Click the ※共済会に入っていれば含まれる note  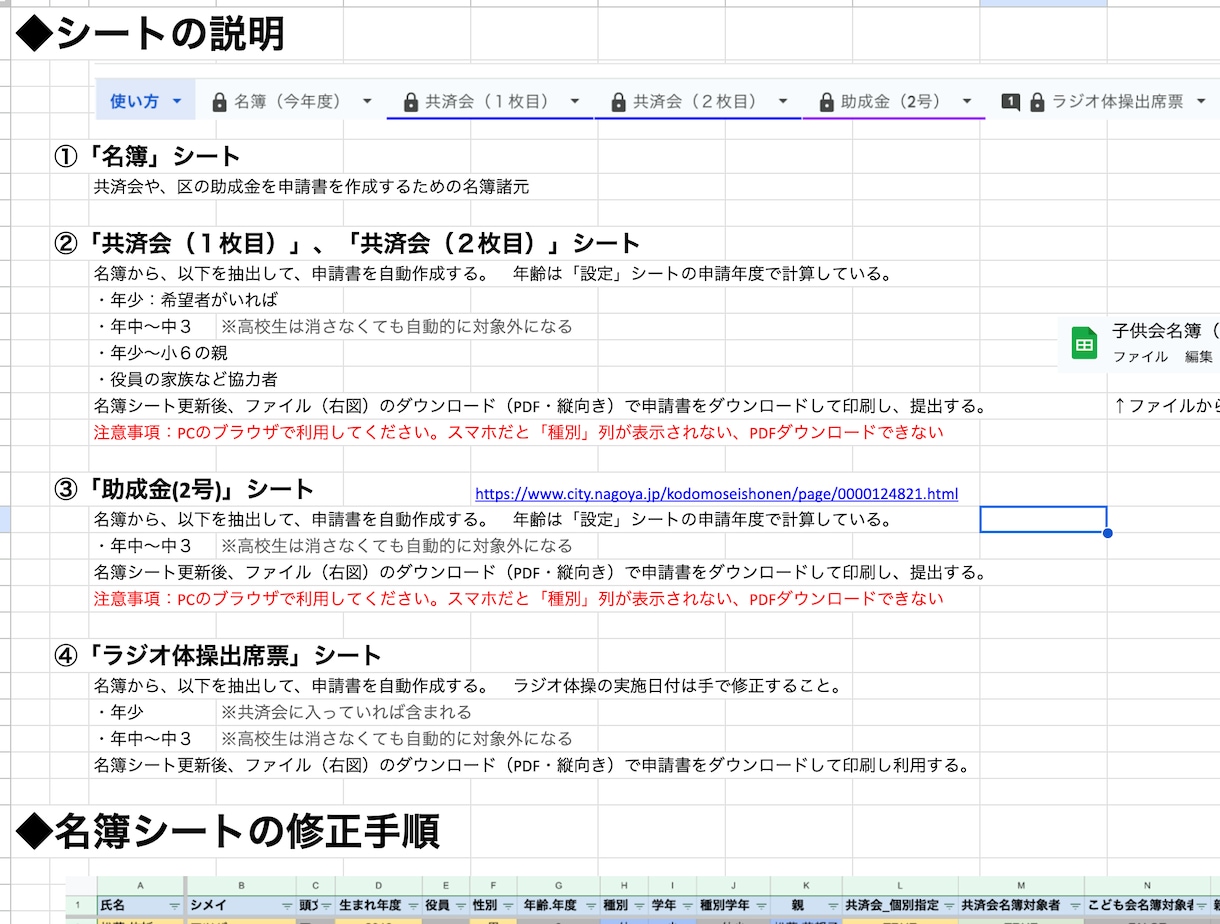(346, 712)
